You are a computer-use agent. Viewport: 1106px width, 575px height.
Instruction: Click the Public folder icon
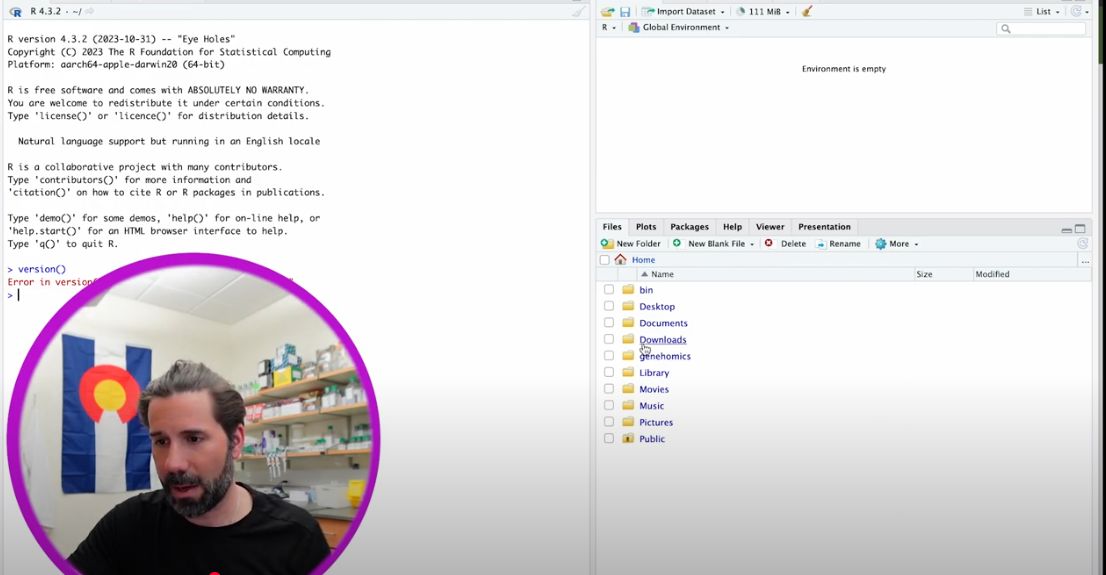[628, 438]
